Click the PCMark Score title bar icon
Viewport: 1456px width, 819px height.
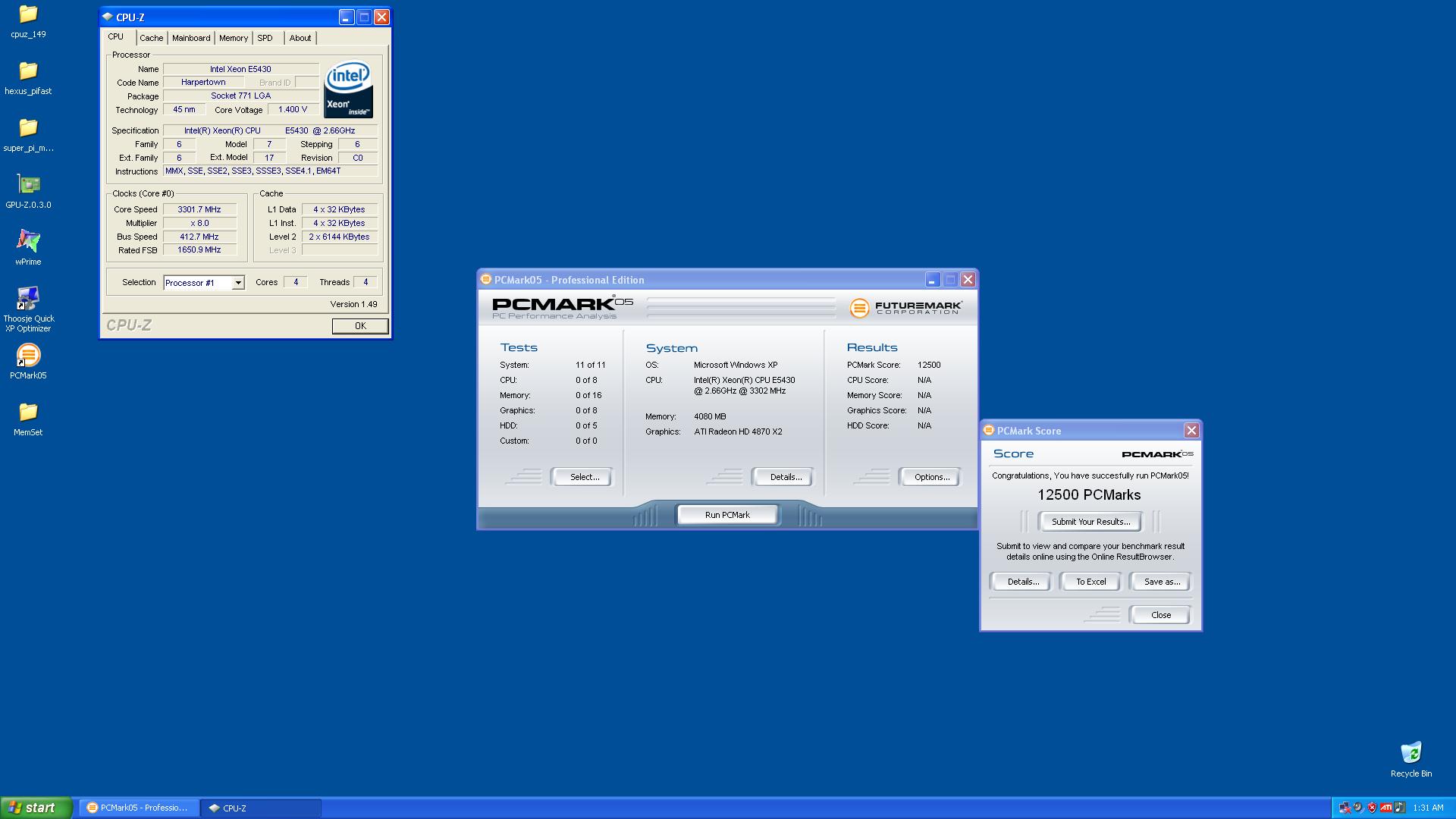click(989, 430)
